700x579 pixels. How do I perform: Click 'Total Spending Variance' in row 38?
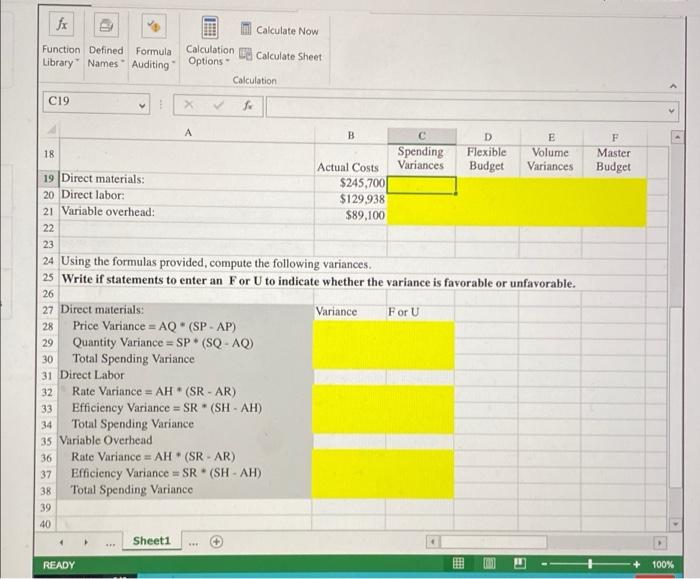coord(132,490)
